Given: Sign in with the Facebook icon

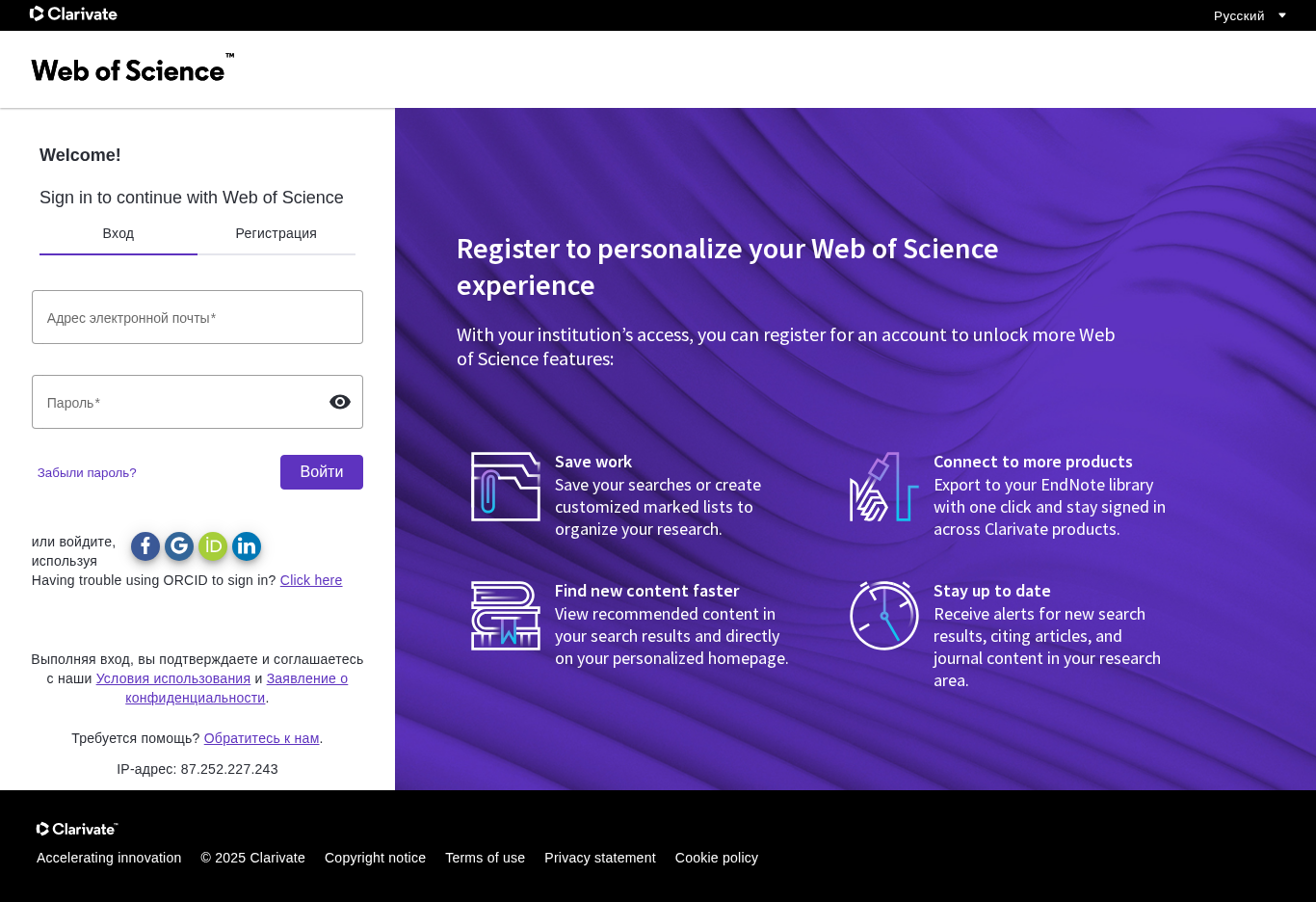Looking at the screenshot, I should (145, 546).
